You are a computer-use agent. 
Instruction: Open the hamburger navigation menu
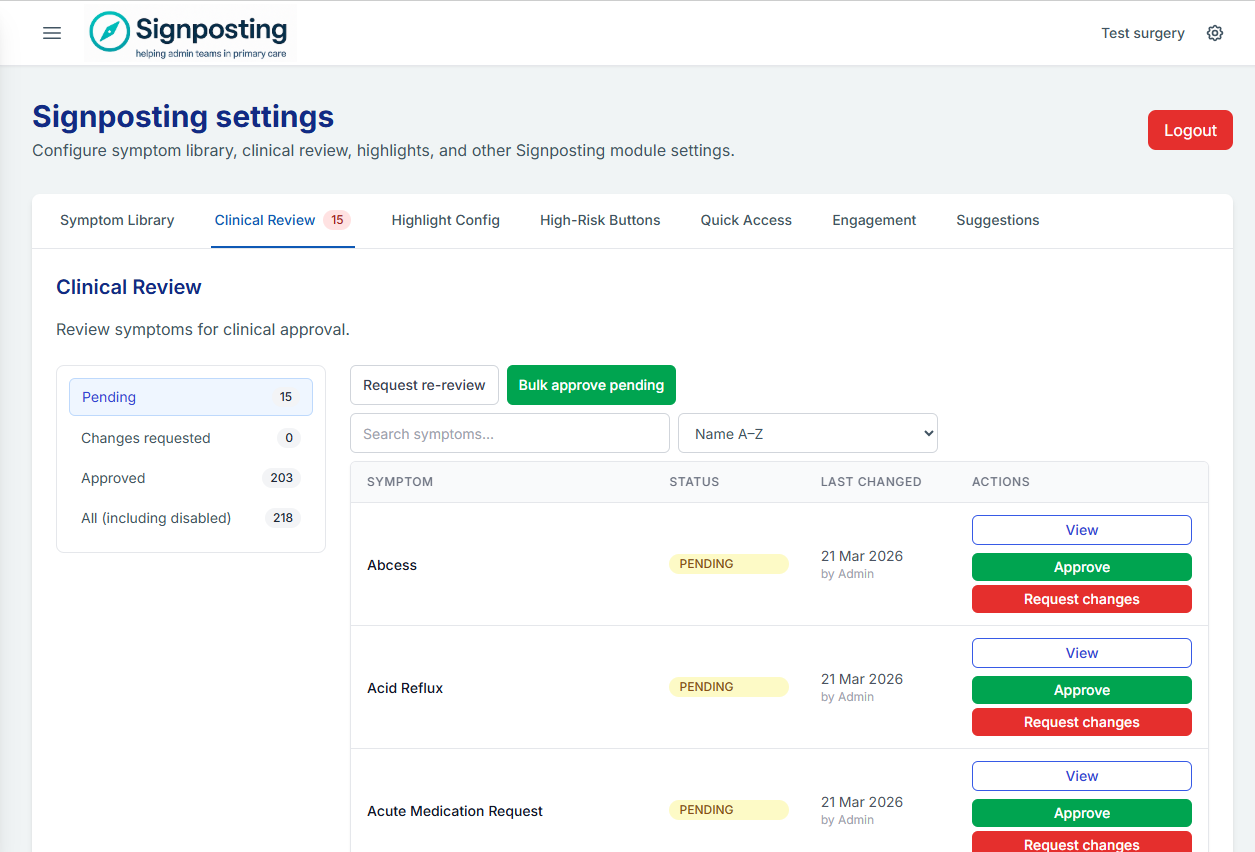tap(52, 33)
